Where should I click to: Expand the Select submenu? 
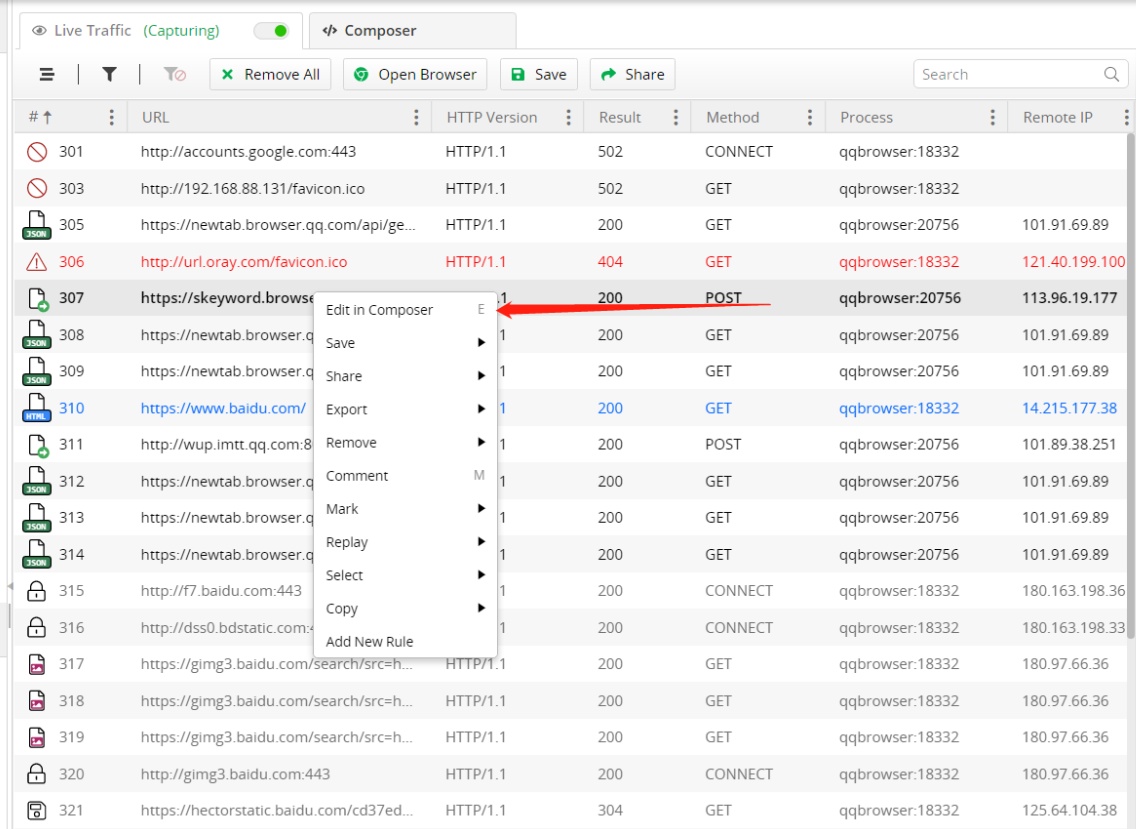pyautogui.click(x=406, y=575)
